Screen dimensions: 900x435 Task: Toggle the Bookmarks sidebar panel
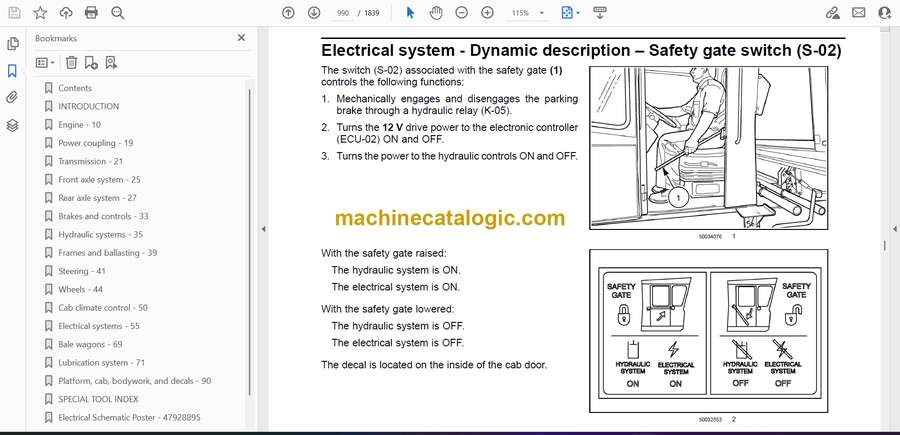(x=12, y=71)
